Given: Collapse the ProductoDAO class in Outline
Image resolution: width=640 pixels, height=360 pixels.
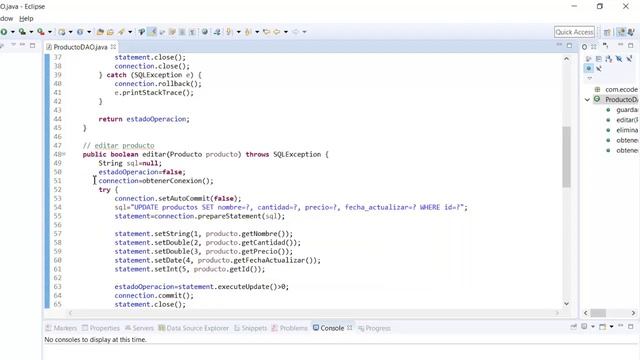Looking at the screenshot, I should (x=587, y=100).
